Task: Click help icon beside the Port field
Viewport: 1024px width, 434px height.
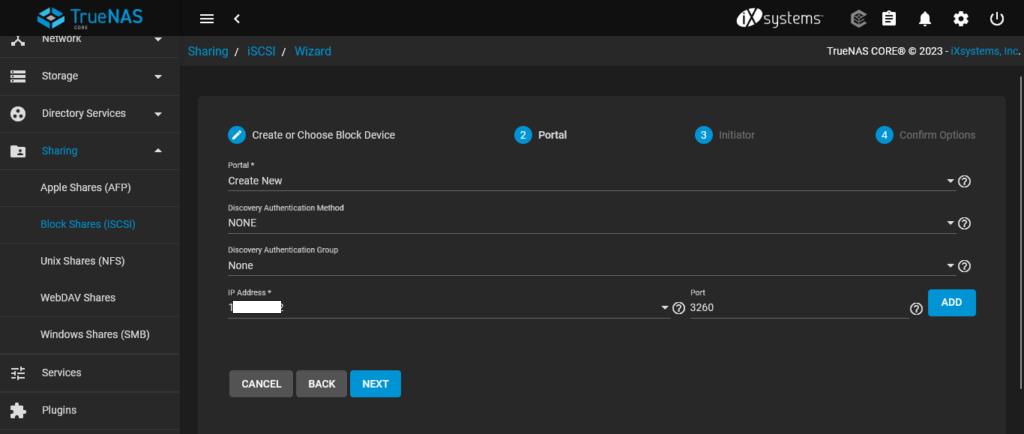Action: (x=916, y=309)
